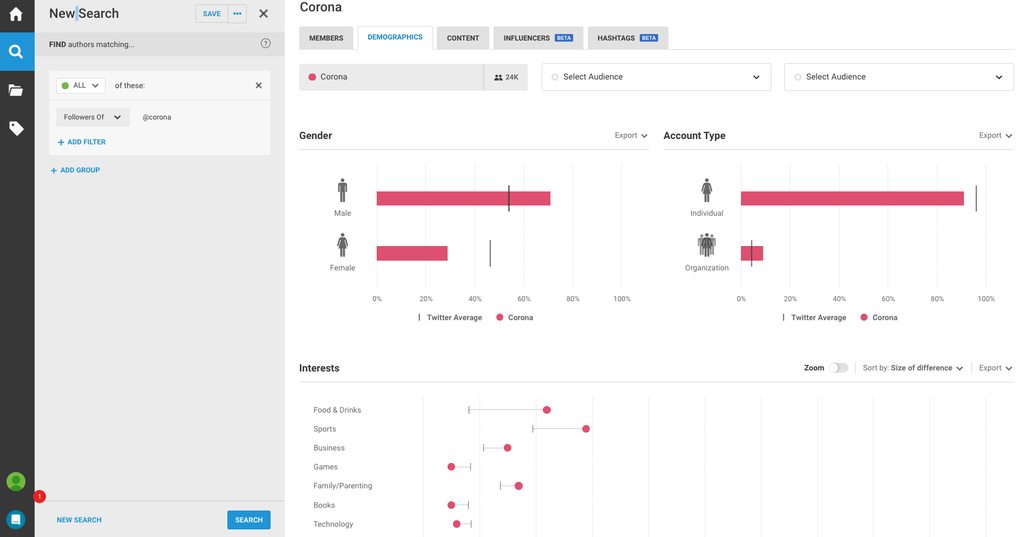Open the tag icon in sidebar
Image resolution: width=1024 pixels, height=537 pixels.
pyautogui.click(x=16, y=128)
